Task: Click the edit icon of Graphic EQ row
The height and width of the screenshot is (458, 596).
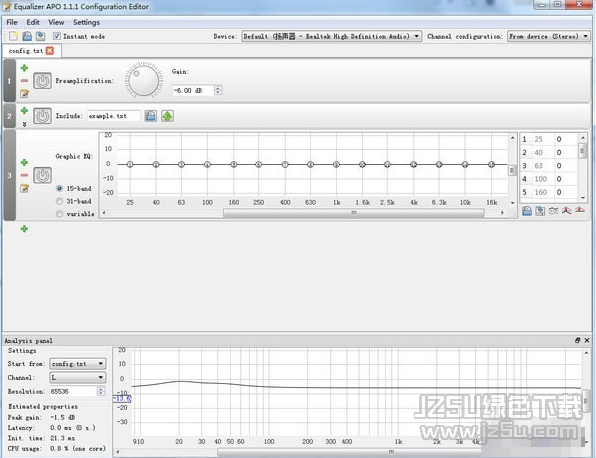Action: pyautogui.click(x=24, y=188)
